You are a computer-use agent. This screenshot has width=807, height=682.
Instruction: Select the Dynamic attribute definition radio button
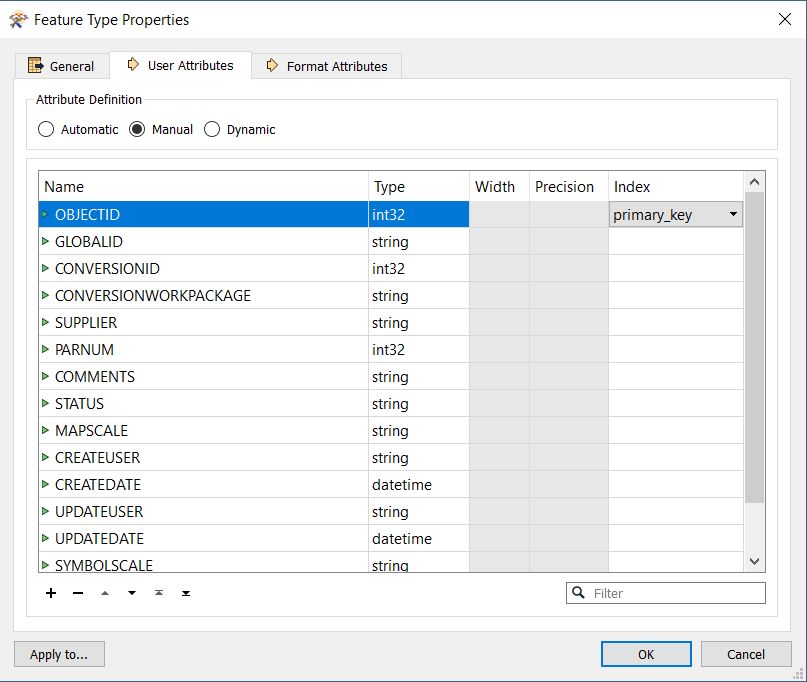pyautogui.click(x=212, y=129)
